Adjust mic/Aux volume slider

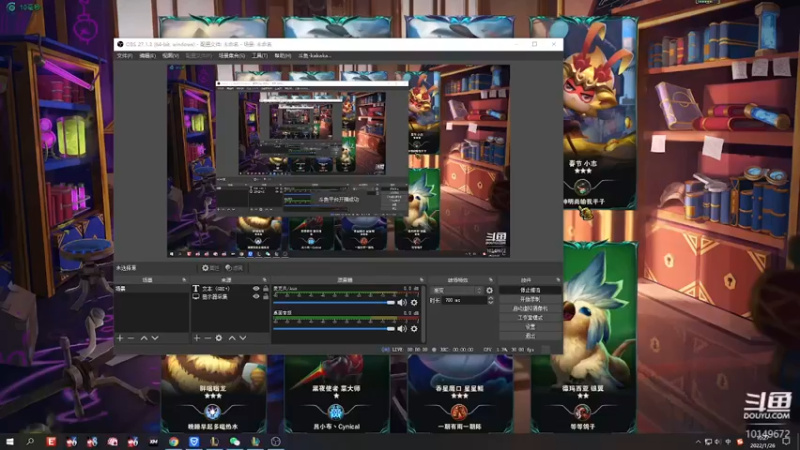(334, 303)
